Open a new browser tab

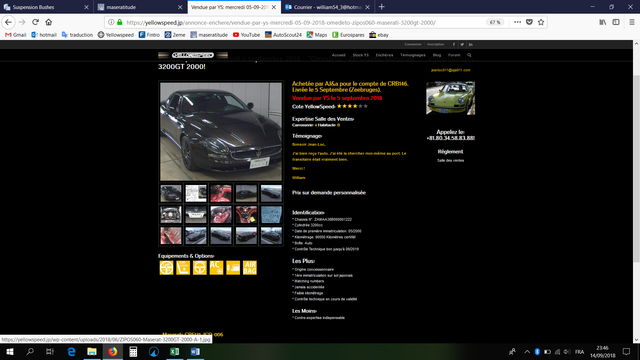pos(382,7)
